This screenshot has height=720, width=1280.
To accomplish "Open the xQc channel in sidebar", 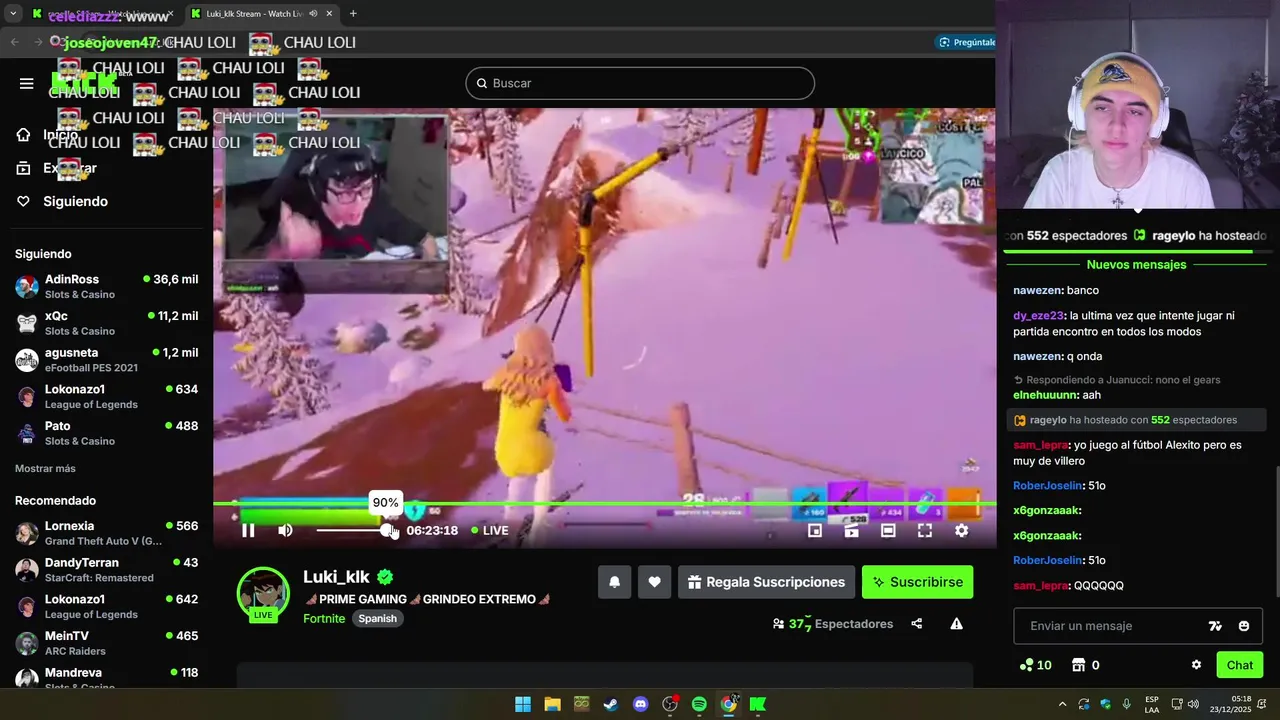I will (106, 323).
